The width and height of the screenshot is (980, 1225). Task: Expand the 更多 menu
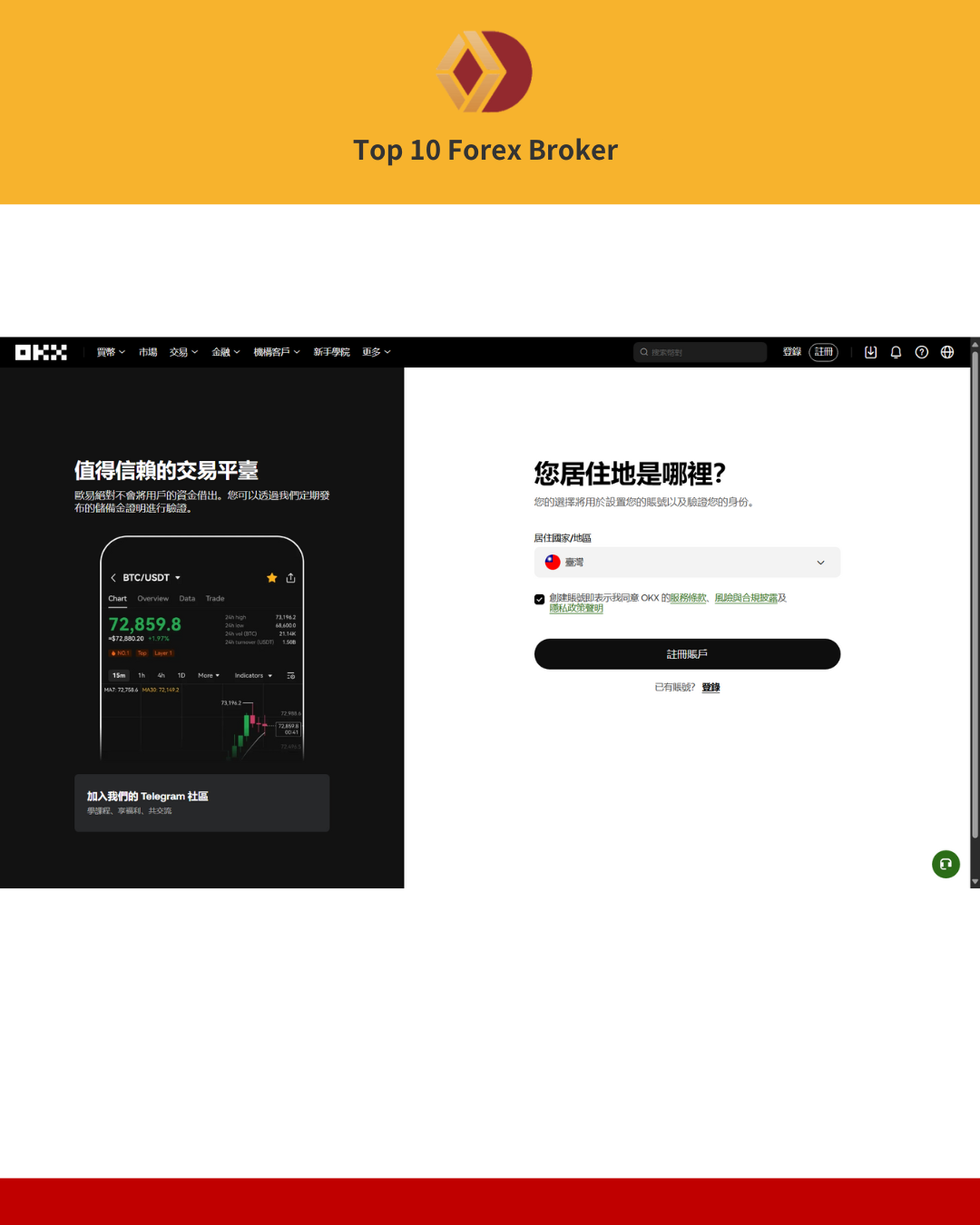tap(376, 352)
